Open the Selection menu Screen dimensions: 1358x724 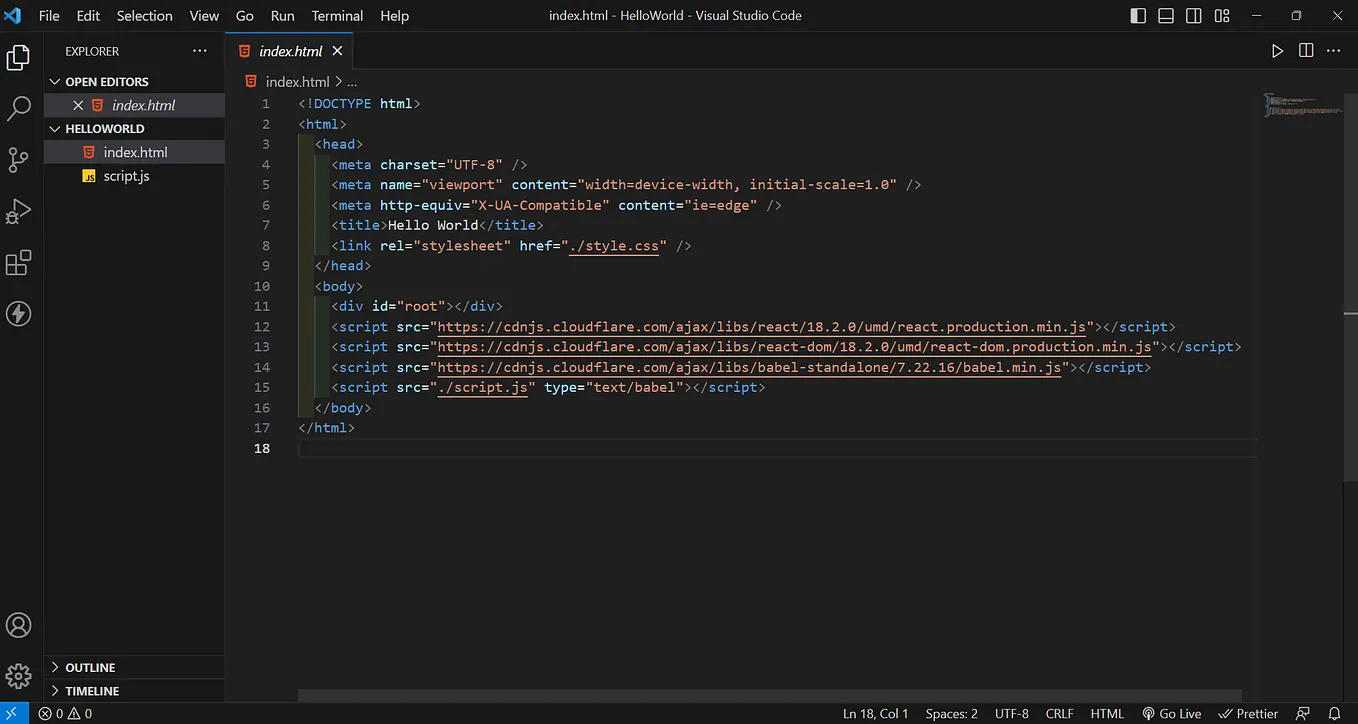coord(145,16)
